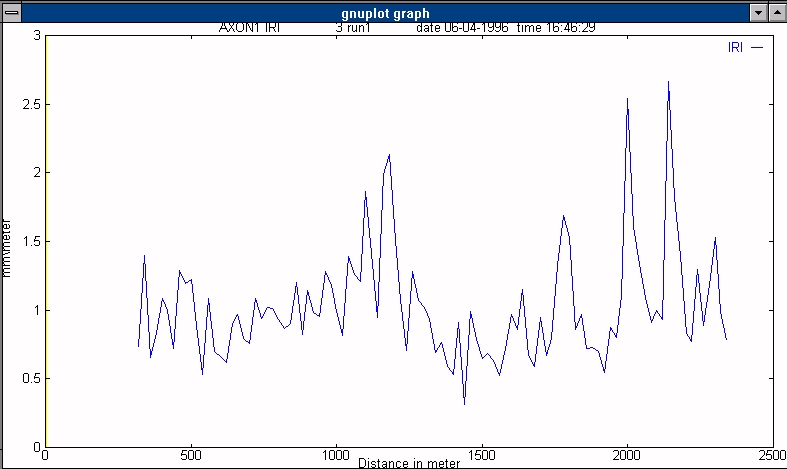Click the time 16:46:29 text
787x469 pixels.
tap(556, 28)
